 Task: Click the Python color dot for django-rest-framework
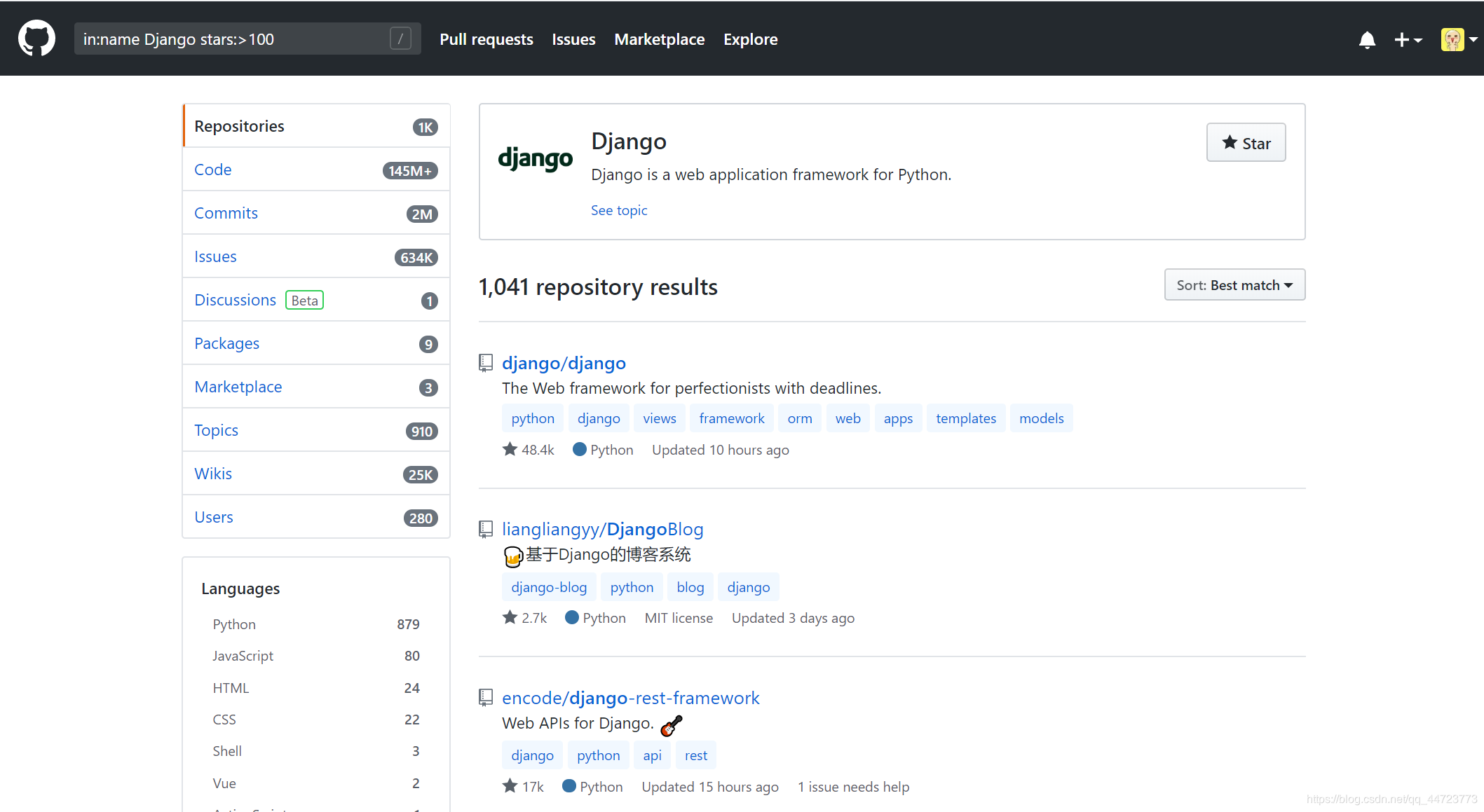point(569,786)
